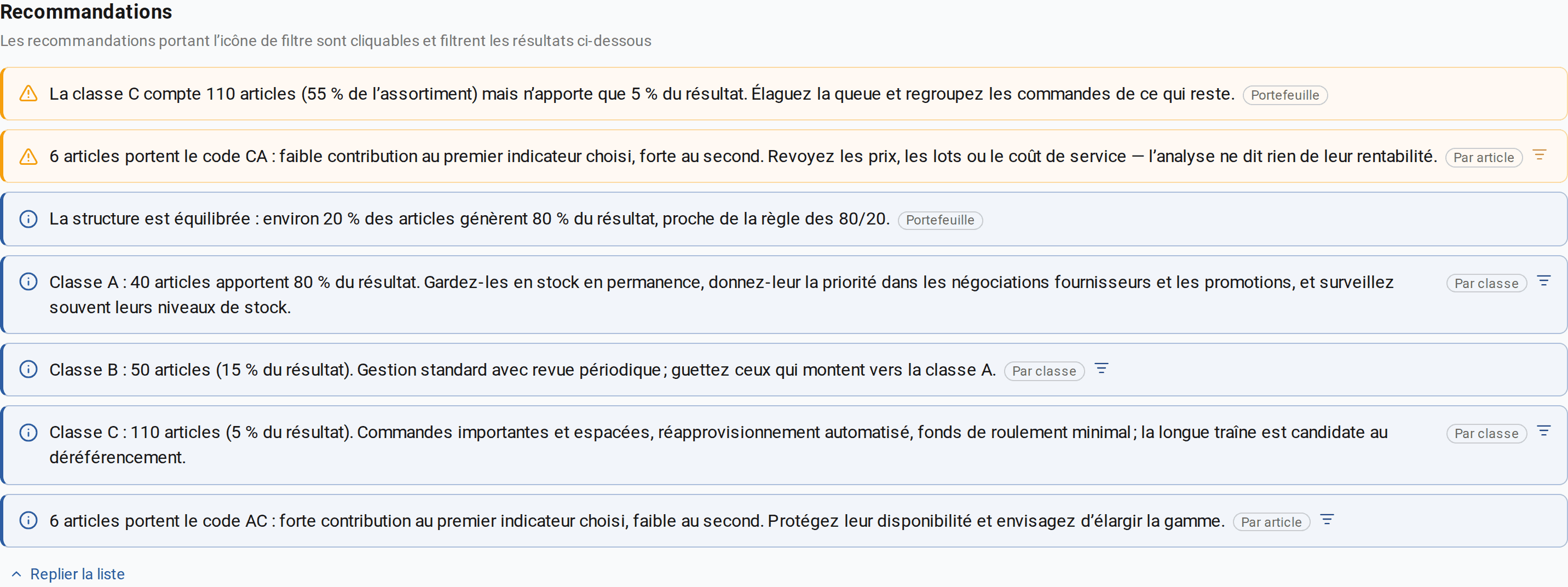The height and width of the screenshot is (587, 1568).
Task: Click info icon beside Classe B recommendation
Action: coord(28,369)
